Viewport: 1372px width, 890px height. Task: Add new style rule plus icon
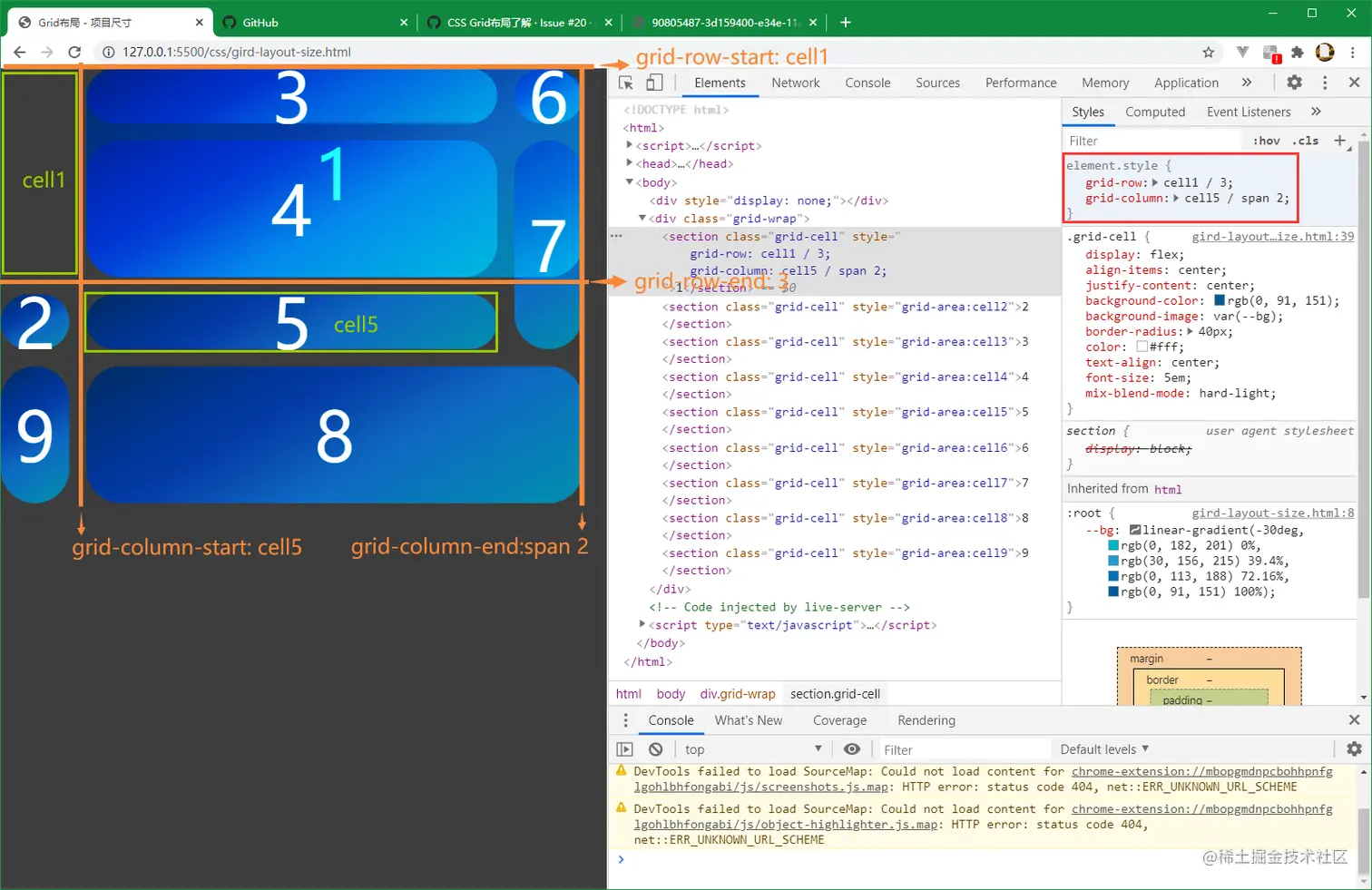tap(1339, 141)
